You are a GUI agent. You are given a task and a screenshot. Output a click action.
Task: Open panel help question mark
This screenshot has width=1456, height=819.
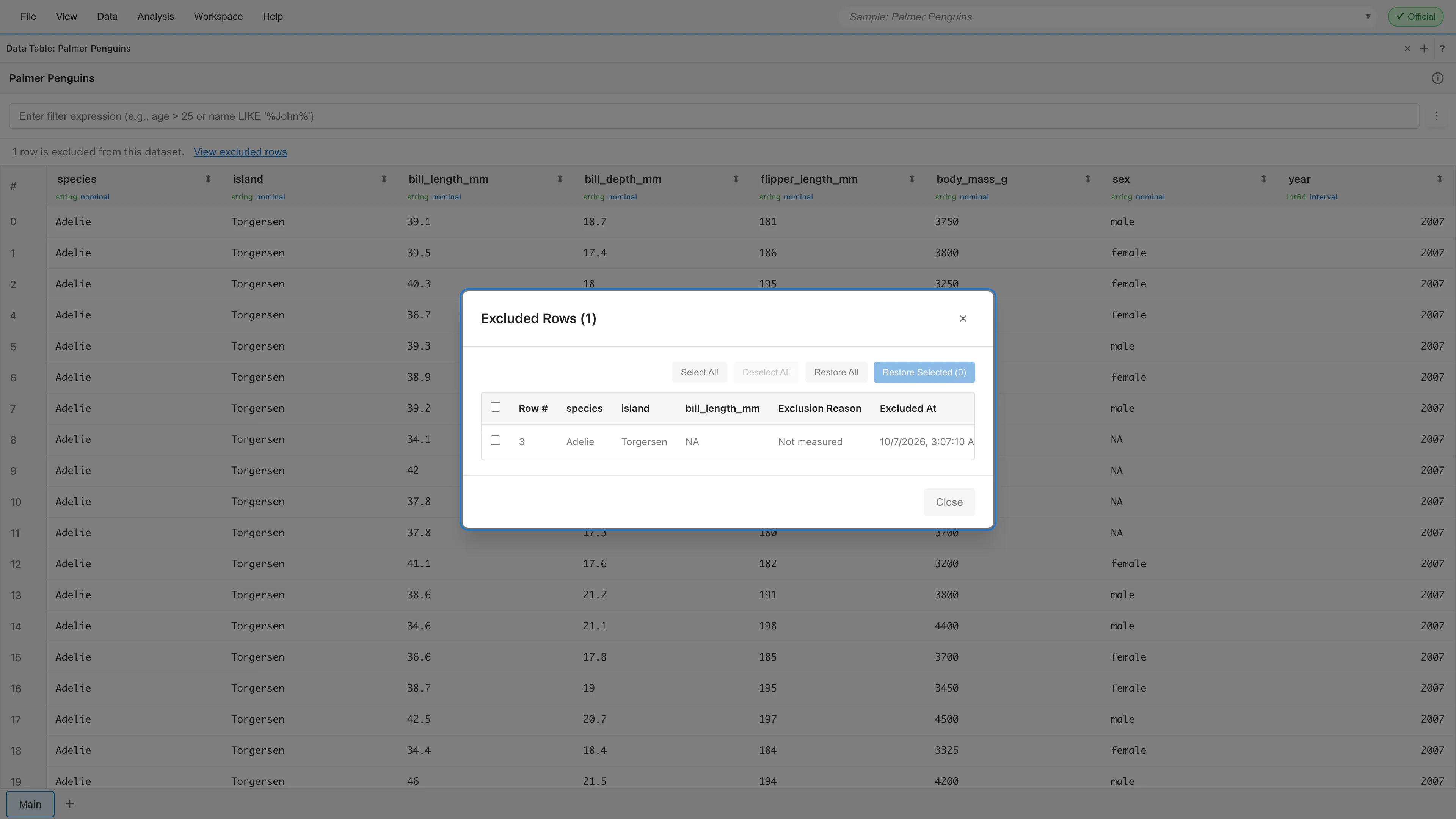(1442, 49)
